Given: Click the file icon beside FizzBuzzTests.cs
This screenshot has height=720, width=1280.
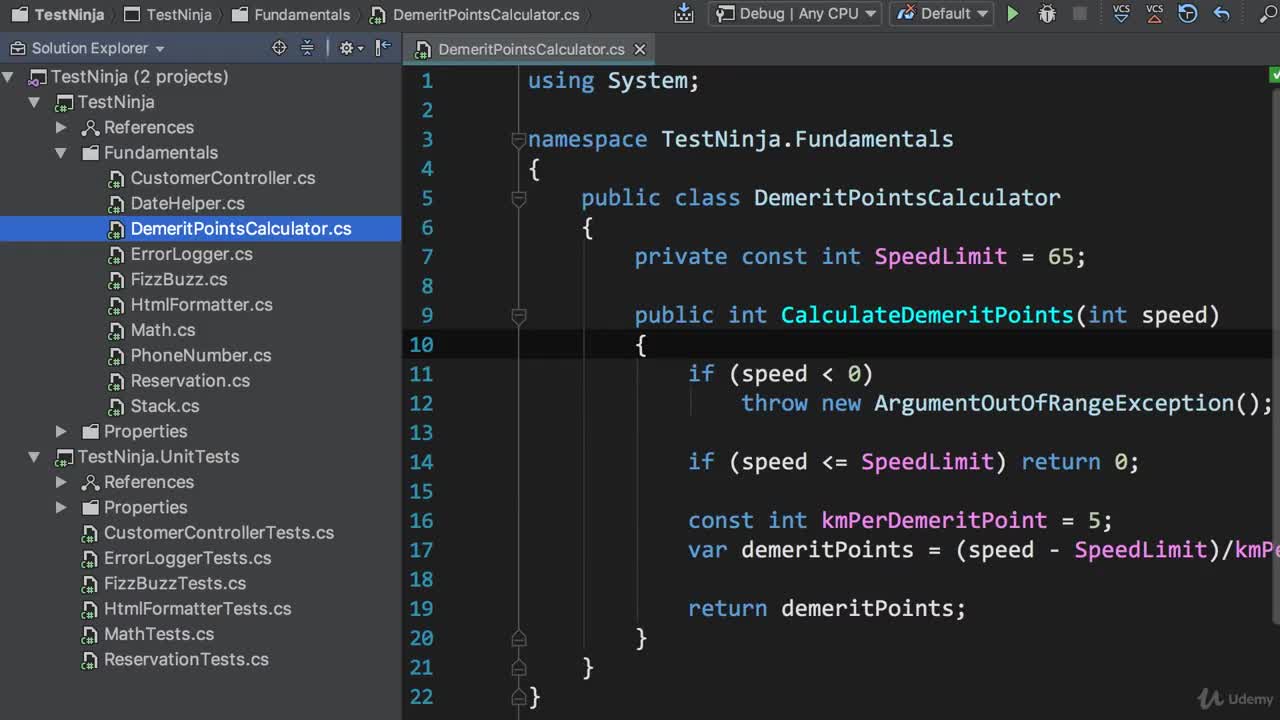Looking at the screenshot, I should coord(89,584).
